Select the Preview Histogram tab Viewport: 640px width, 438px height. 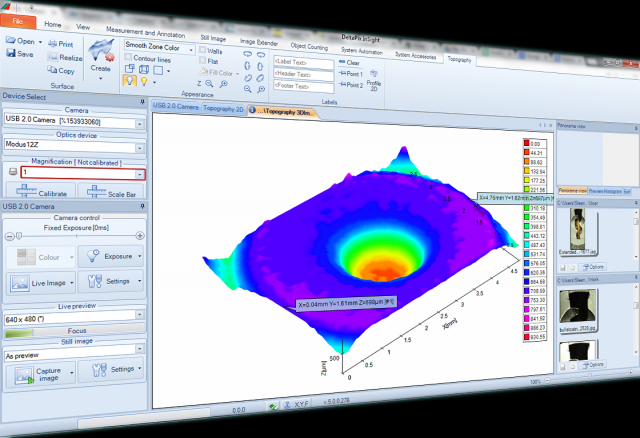pos(605,191)
